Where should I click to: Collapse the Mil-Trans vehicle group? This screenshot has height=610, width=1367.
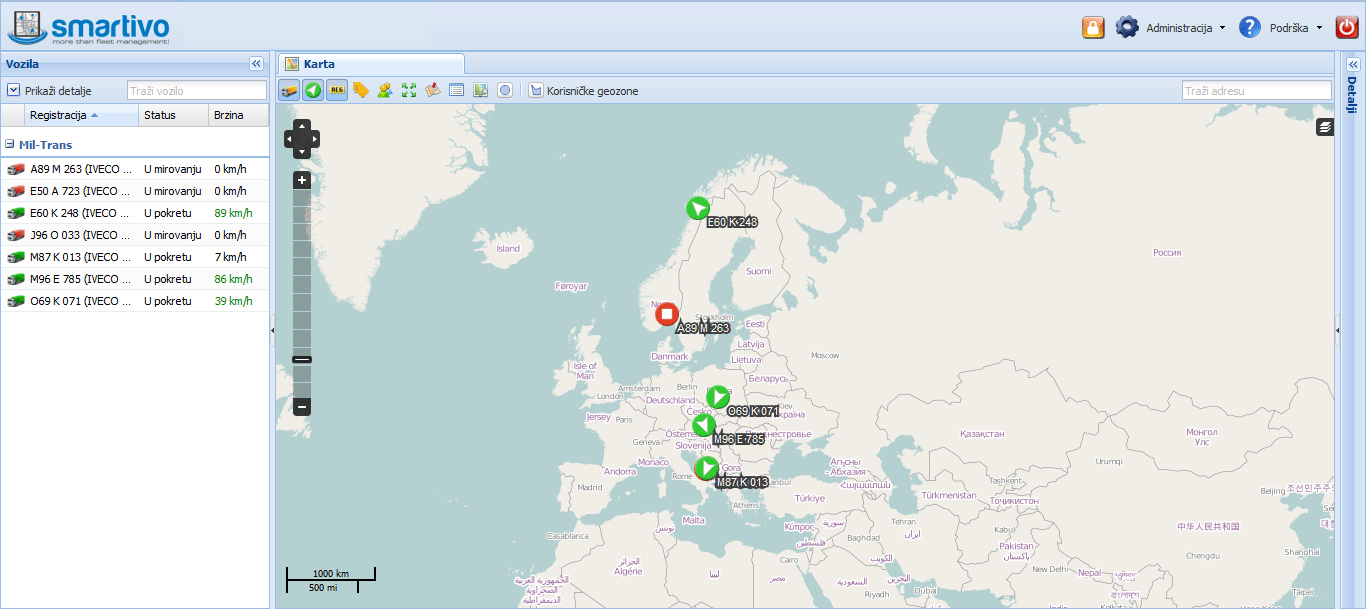[x=10, y=145]
